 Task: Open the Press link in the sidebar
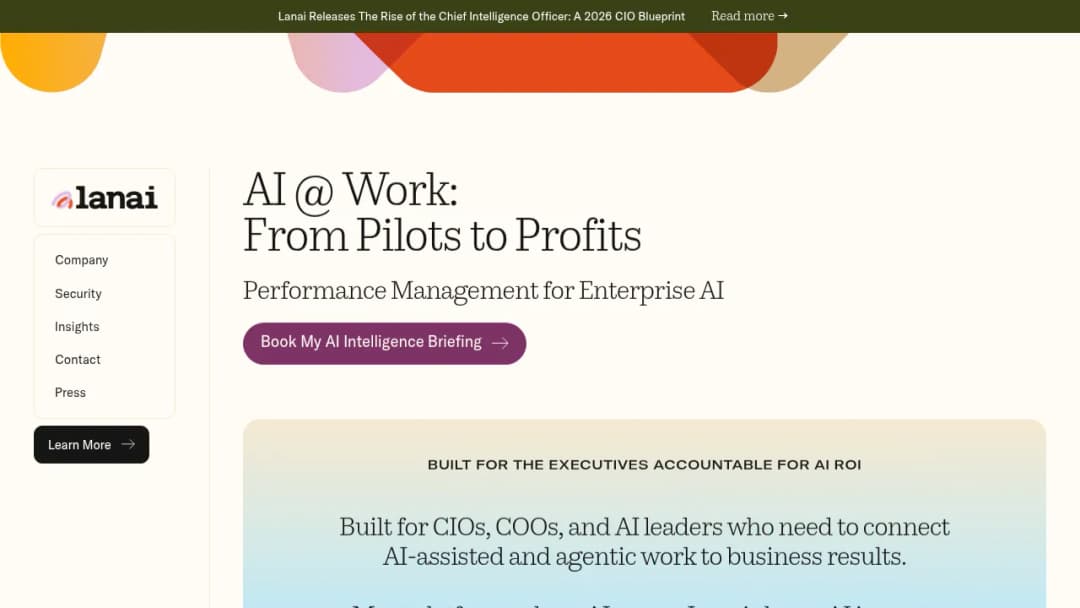[x=70, y=392]
